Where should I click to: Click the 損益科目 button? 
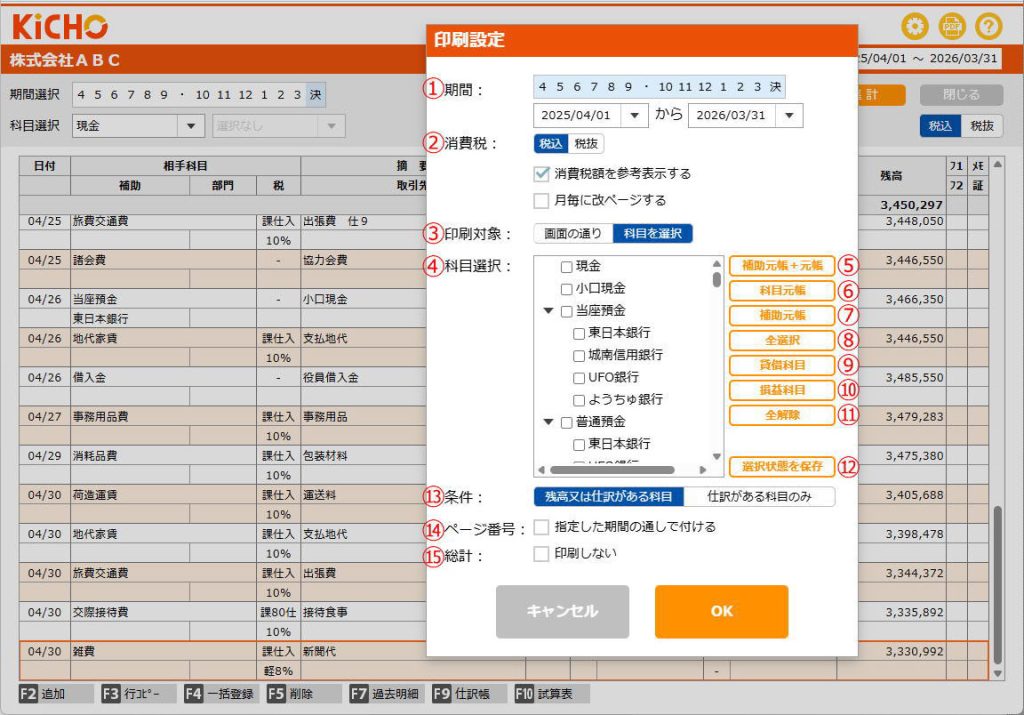(x=782, y=390)
